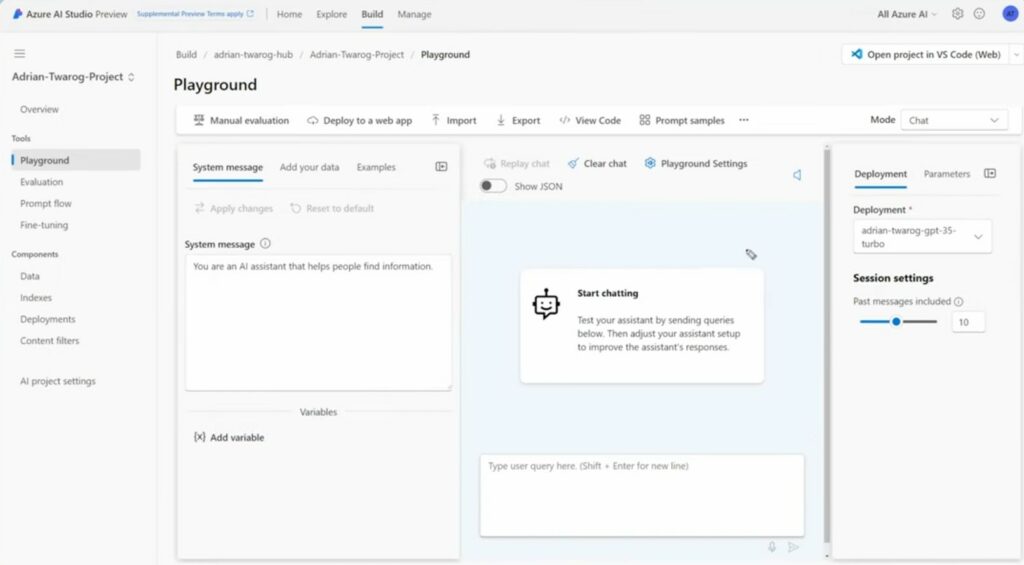Click the speaker icon in chat panel
1024x565 pixels.
pyautogui.click(x=797, y=175)
